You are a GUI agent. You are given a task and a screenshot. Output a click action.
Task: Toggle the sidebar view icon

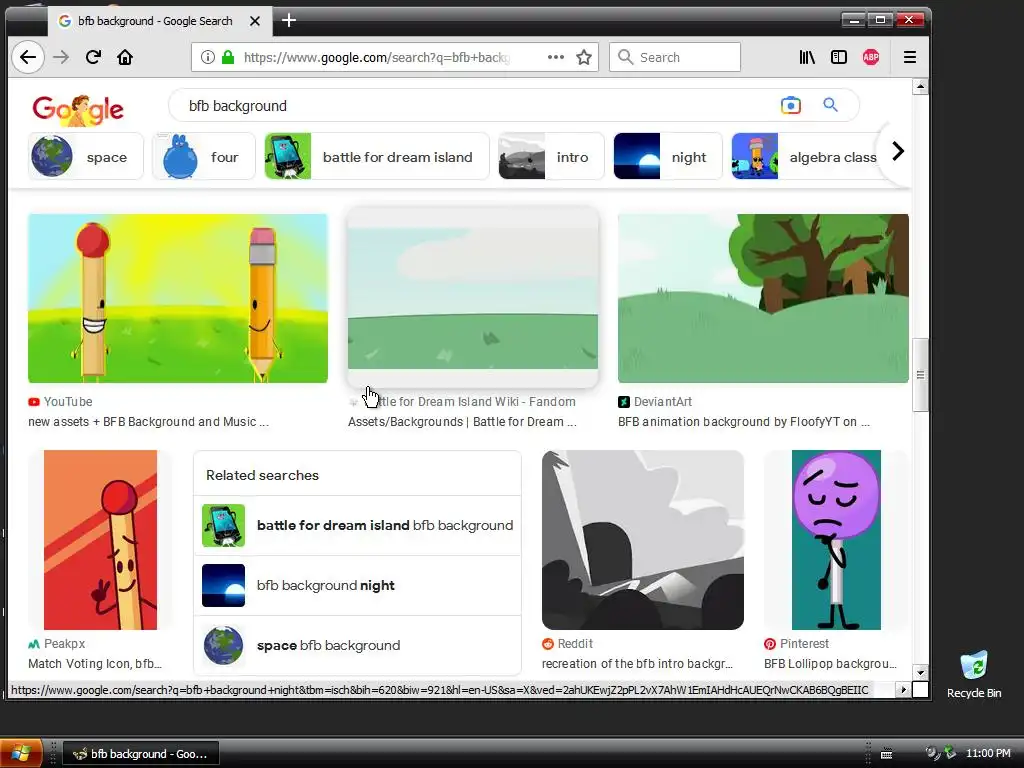839,57
